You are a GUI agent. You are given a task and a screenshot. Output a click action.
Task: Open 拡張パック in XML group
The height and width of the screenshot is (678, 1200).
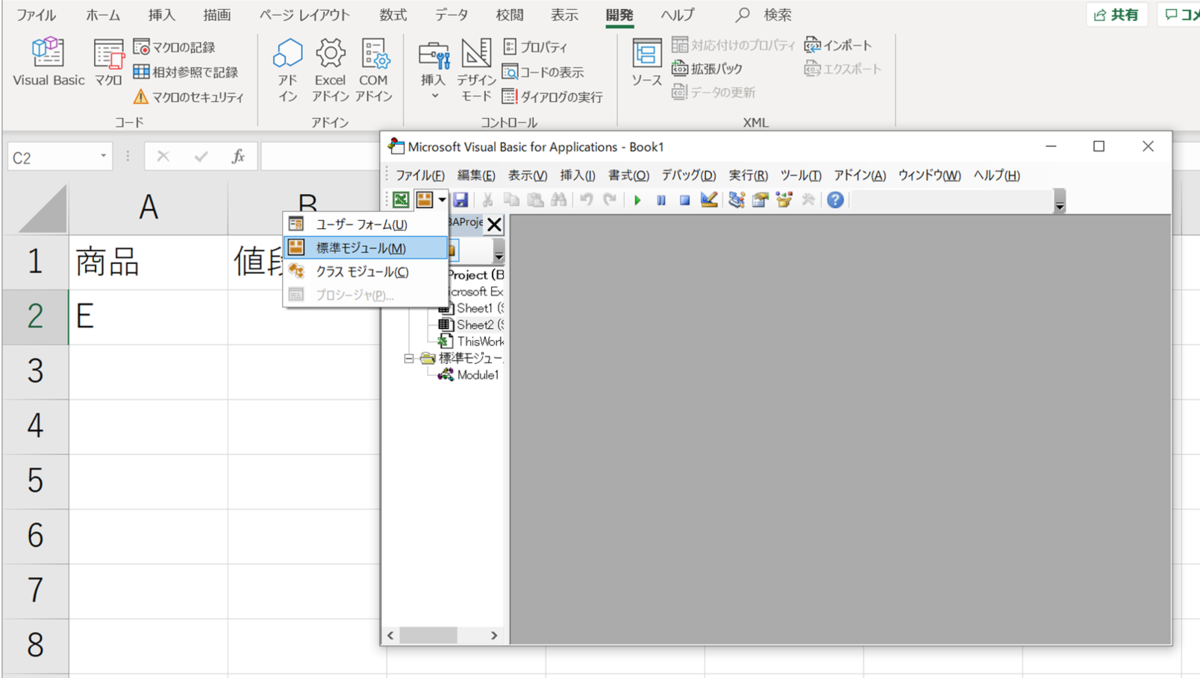[707, 69]
